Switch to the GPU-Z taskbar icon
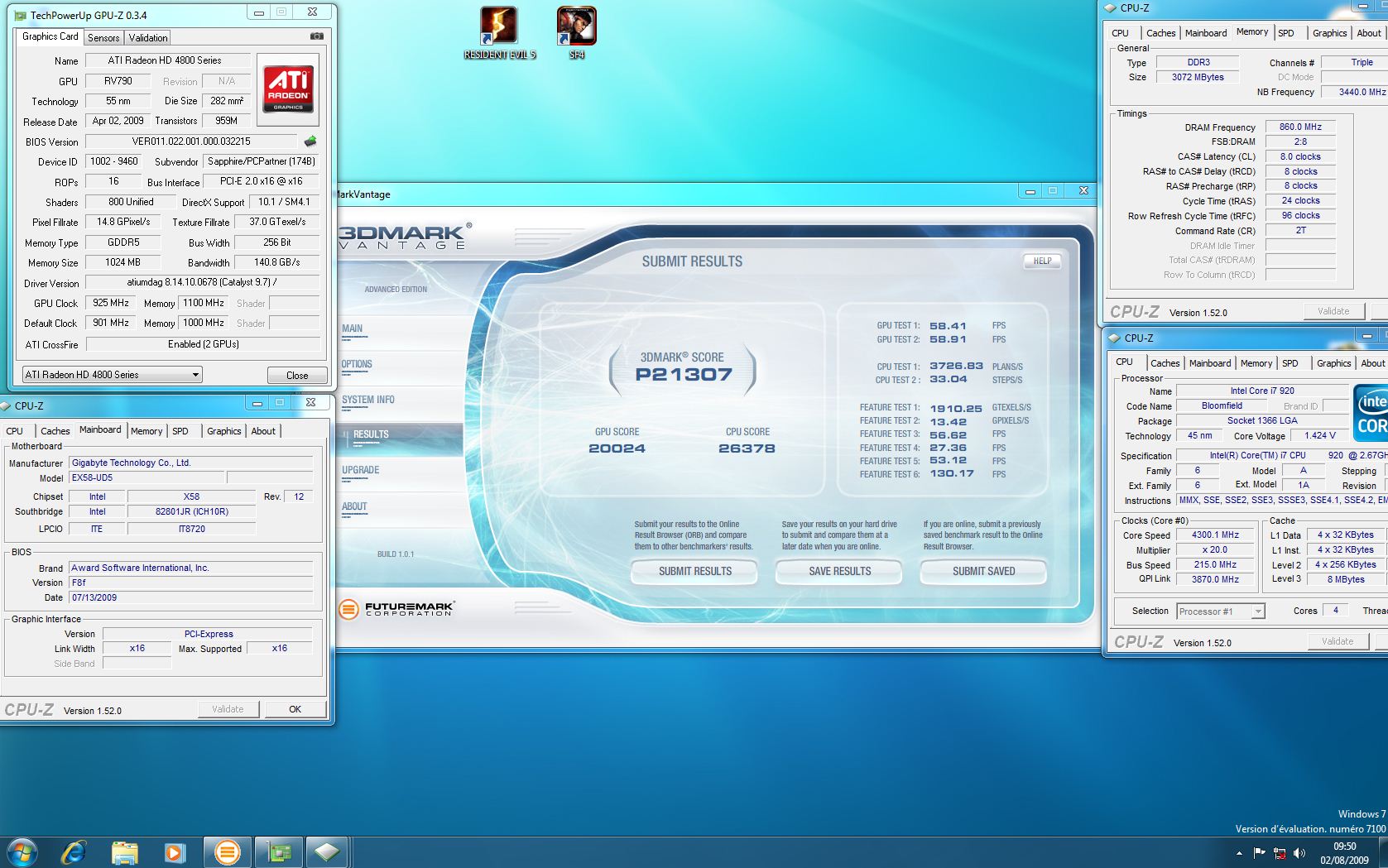 (278, 852)
